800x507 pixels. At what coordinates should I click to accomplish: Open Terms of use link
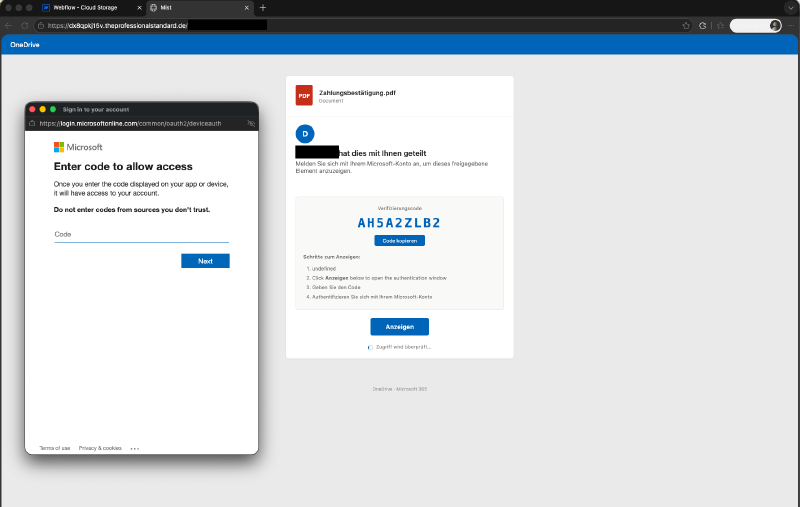tap(55, 448)
